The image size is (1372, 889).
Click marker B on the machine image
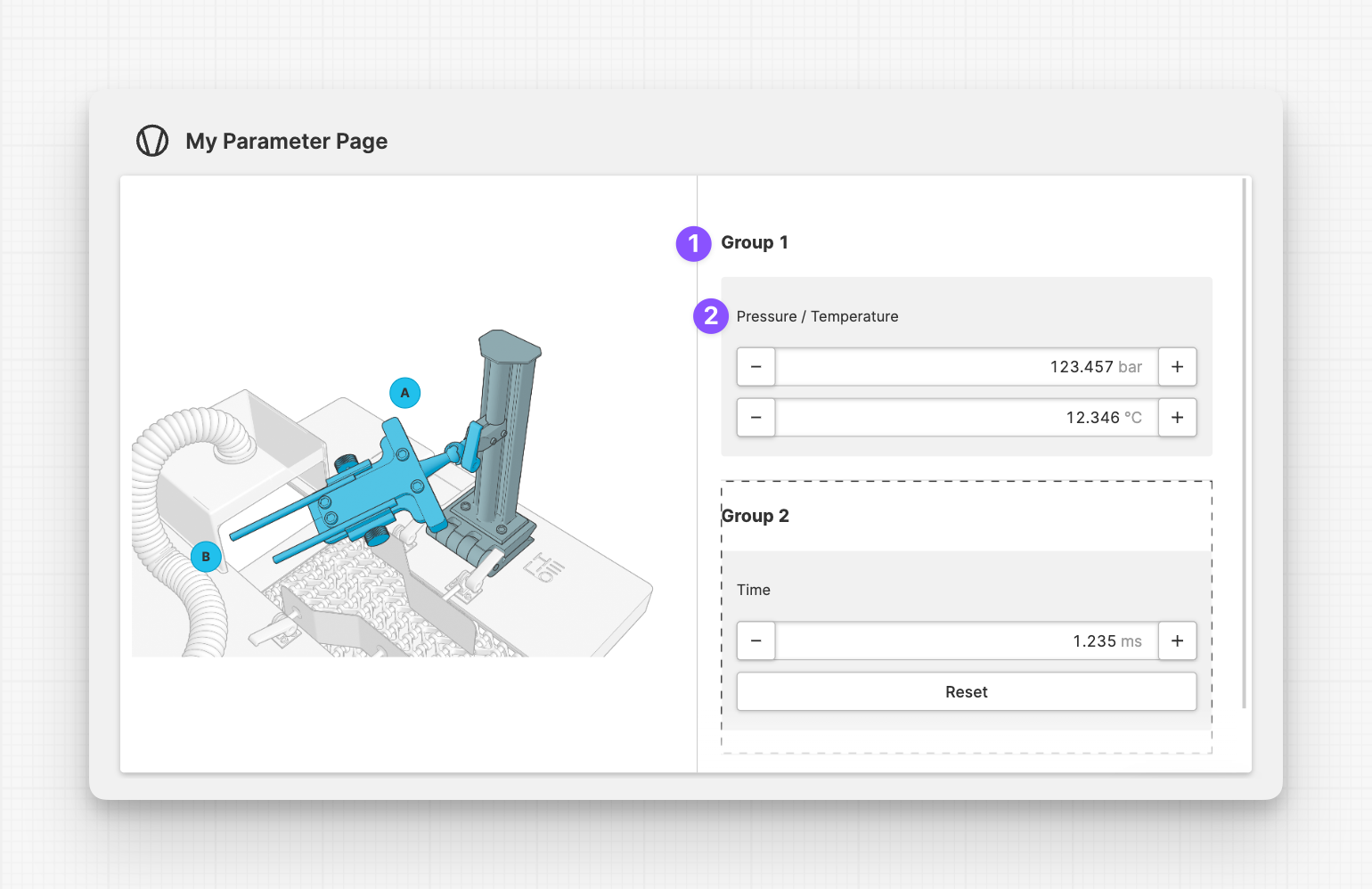point(206,557)
